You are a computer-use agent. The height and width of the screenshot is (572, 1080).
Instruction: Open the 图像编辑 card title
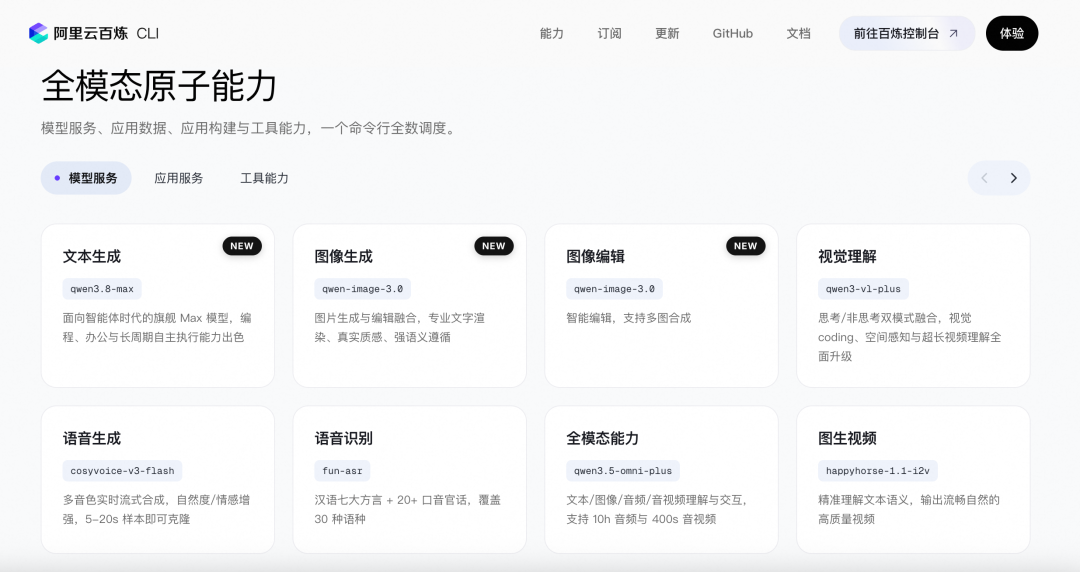pos(595,256)
